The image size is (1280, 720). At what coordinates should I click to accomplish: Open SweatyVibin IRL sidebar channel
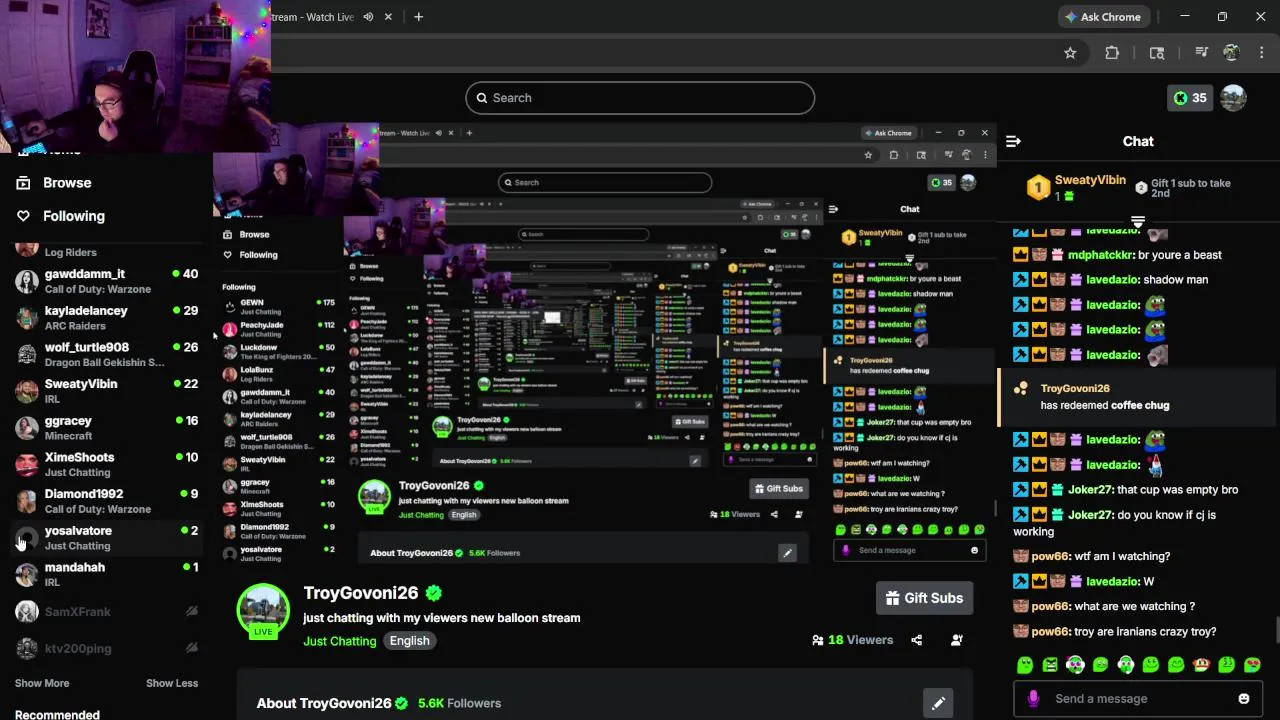[106, 391]
